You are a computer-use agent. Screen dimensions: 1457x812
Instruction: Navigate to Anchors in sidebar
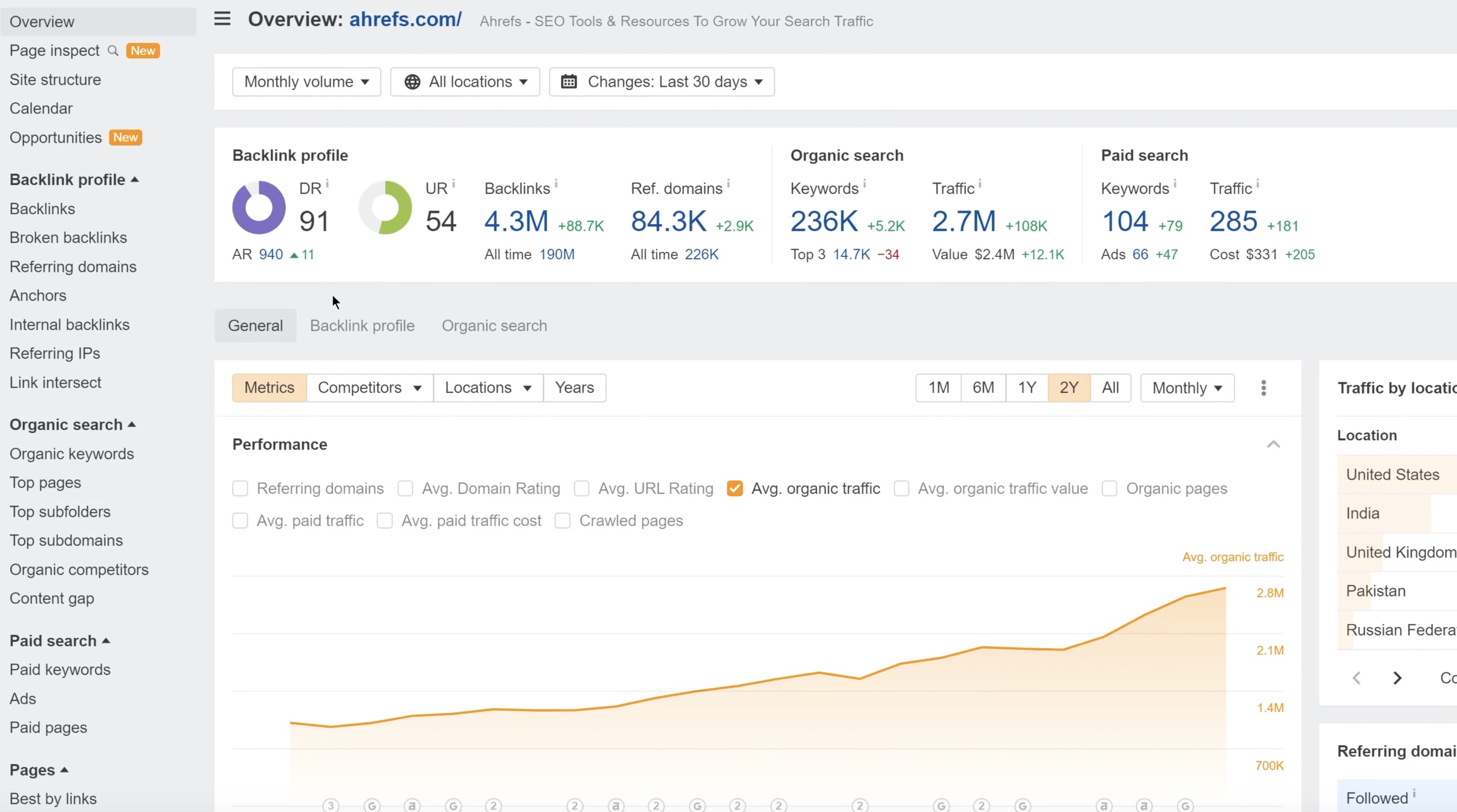click(x=38, y=295)
